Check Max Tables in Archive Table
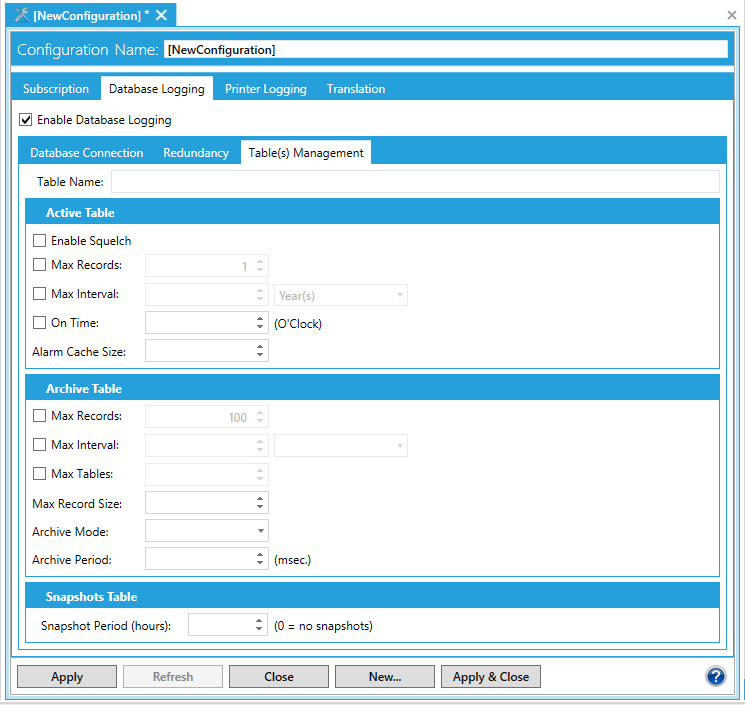This screenshot has height=705, width=745. (x=40, y=473)
